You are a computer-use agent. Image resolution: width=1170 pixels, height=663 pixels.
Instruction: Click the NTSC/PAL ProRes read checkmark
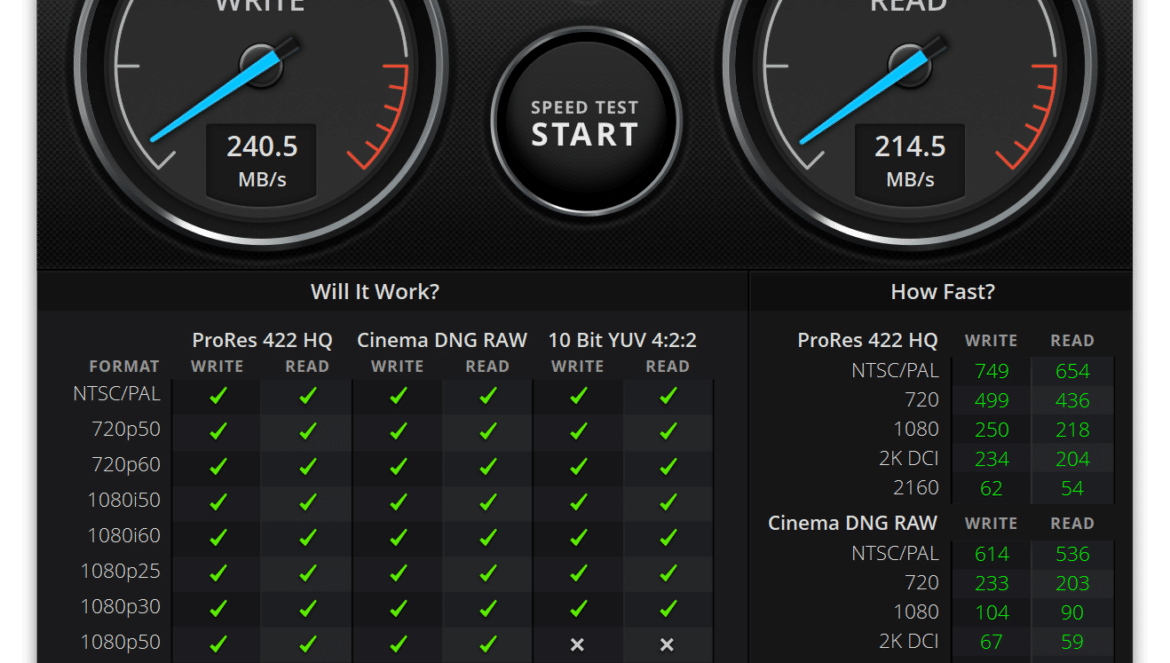307,395
